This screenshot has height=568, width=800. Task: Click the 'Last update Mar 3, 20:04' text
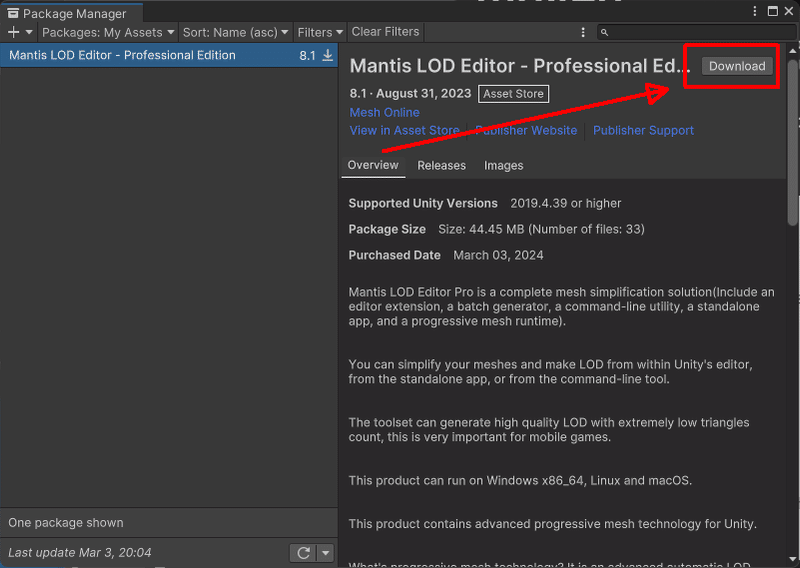[x=80, y=553]
